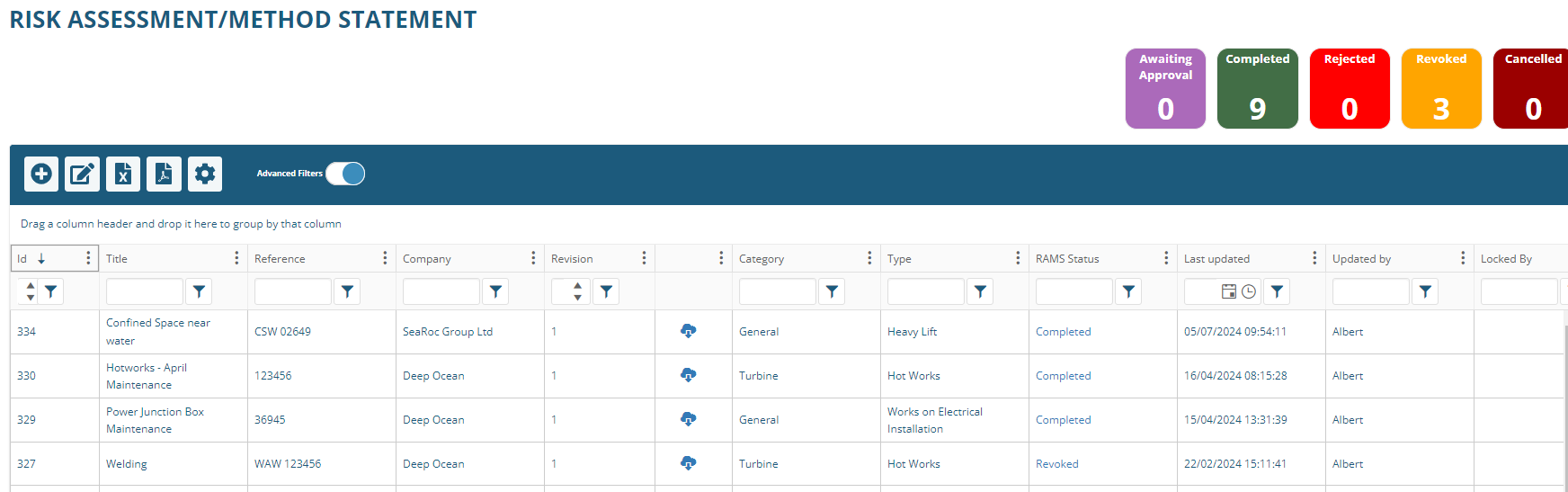1568x492 pixels.
Task: Open the Id column filter funnel
Action: point(51,291)
